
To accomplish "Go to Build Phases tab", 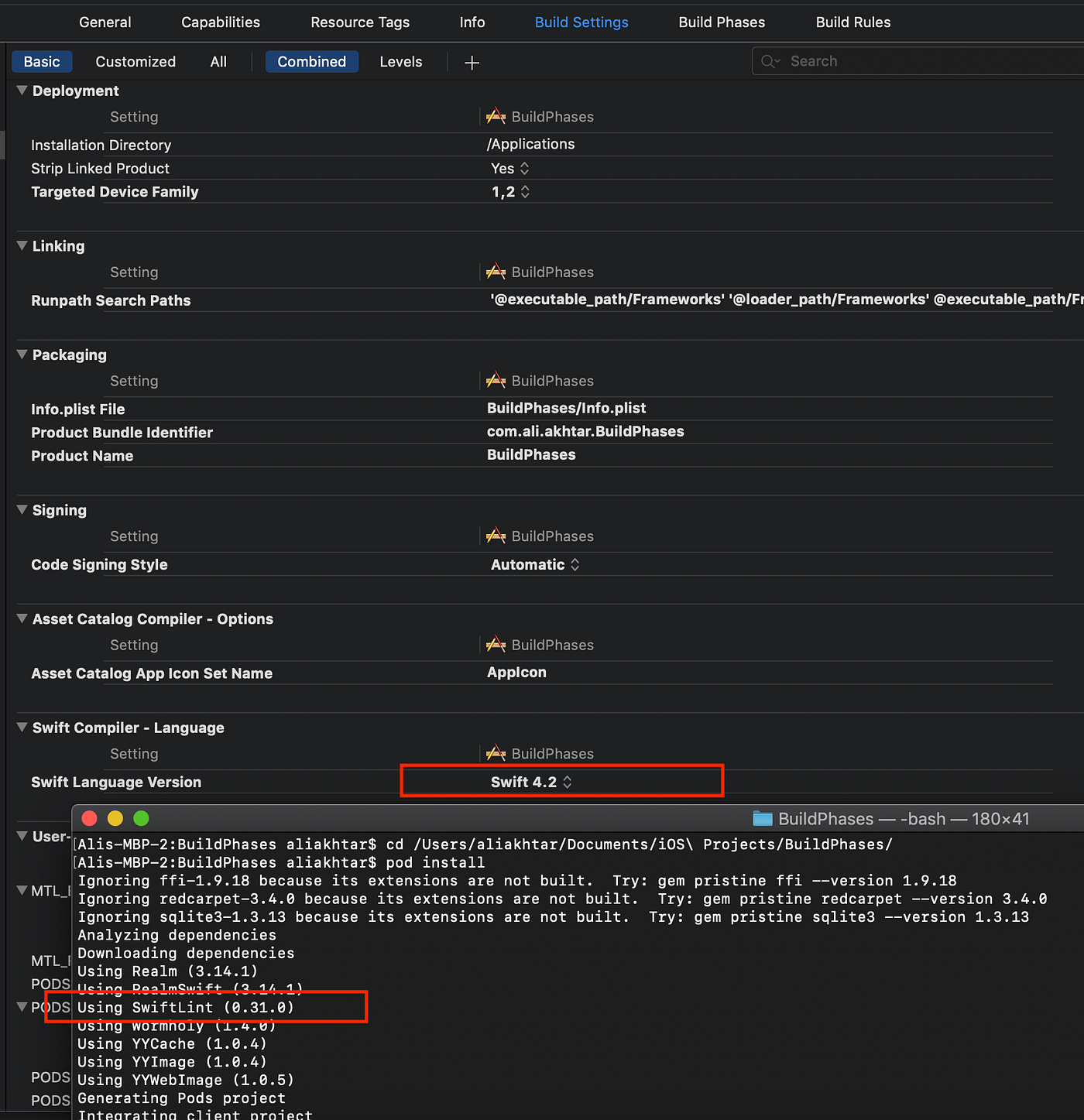I will coord(722,22).
